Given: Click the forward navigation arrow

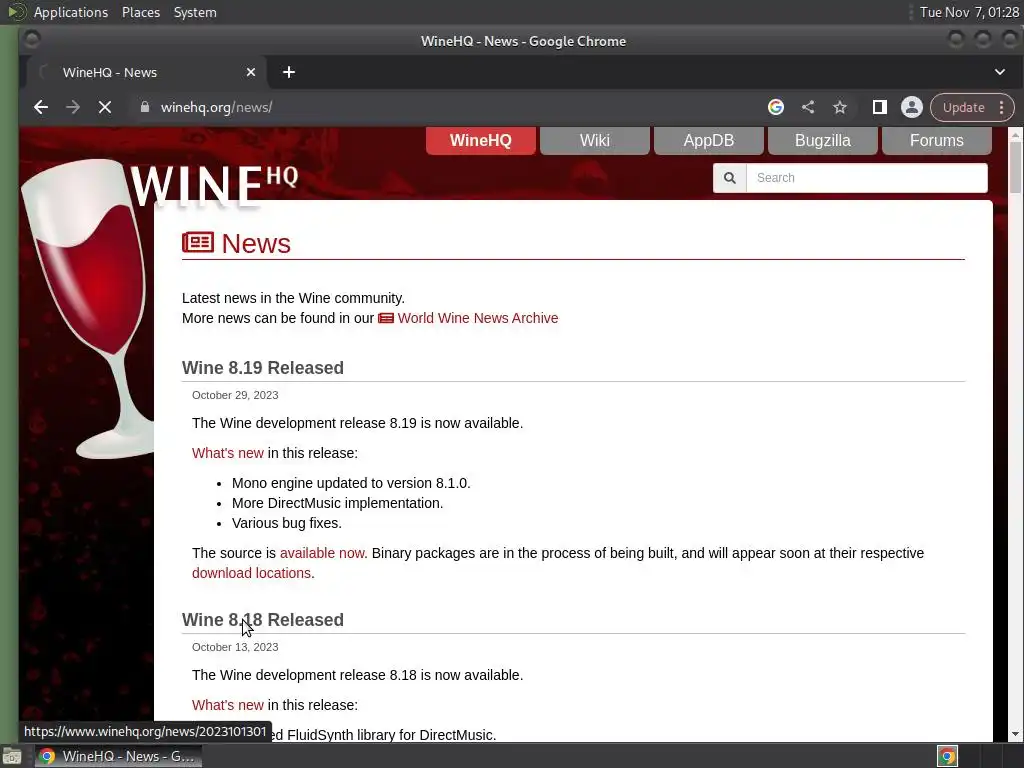Looking at the screenshot, I should coord(72,107).
